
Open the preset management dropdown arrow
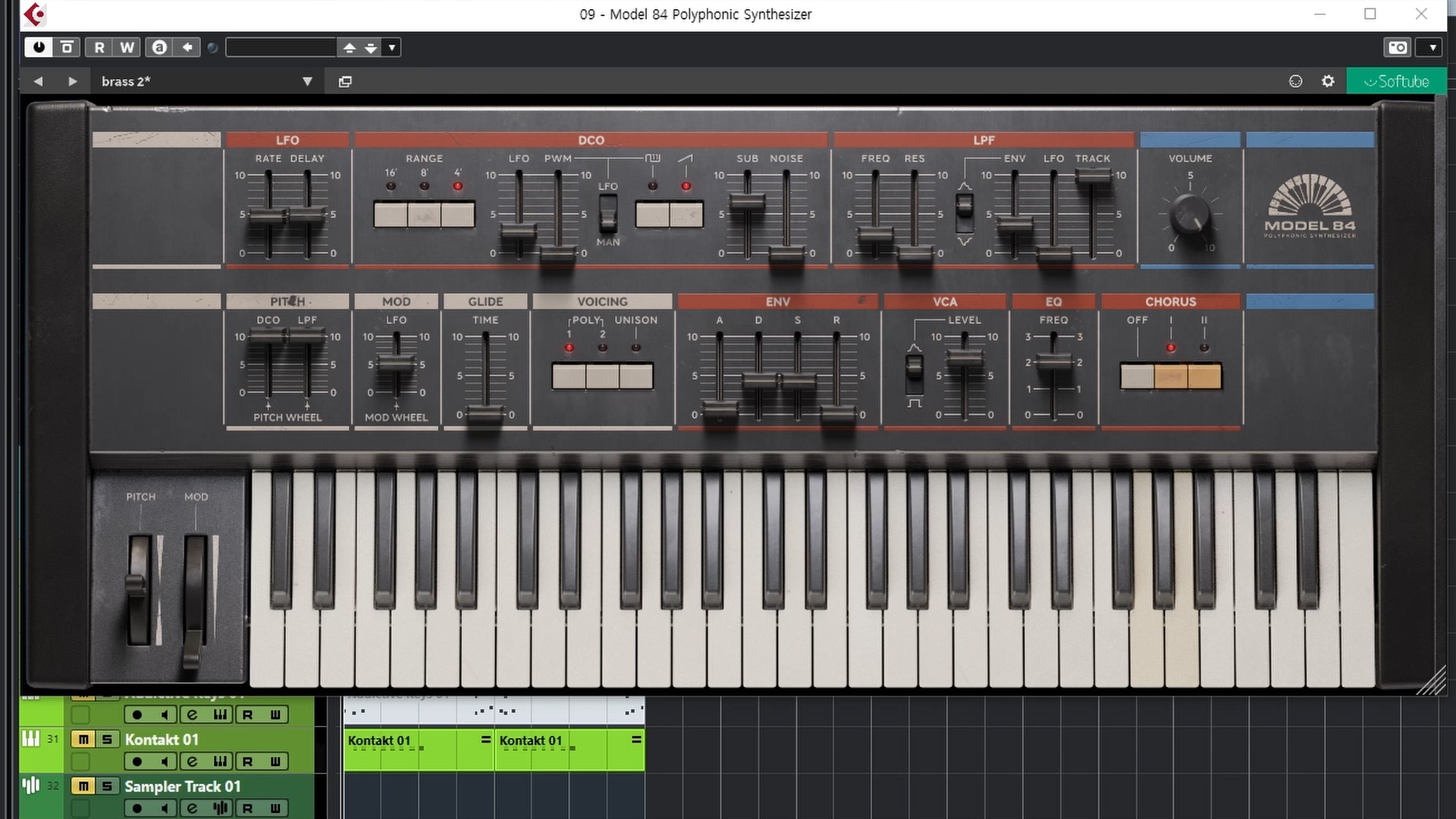(x=391, y=48)
